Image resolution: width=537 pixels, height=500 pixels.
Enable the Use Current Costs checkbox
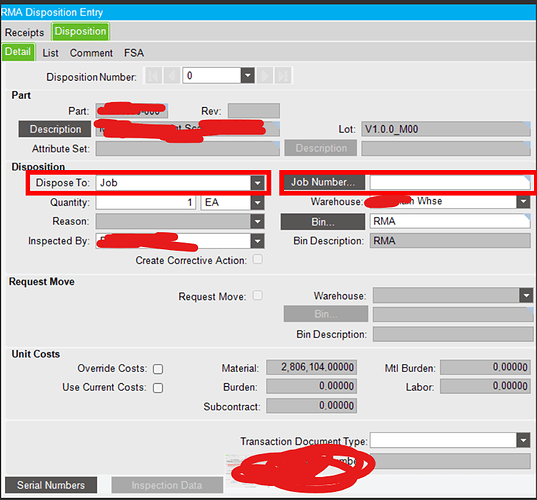pos(158,388)
